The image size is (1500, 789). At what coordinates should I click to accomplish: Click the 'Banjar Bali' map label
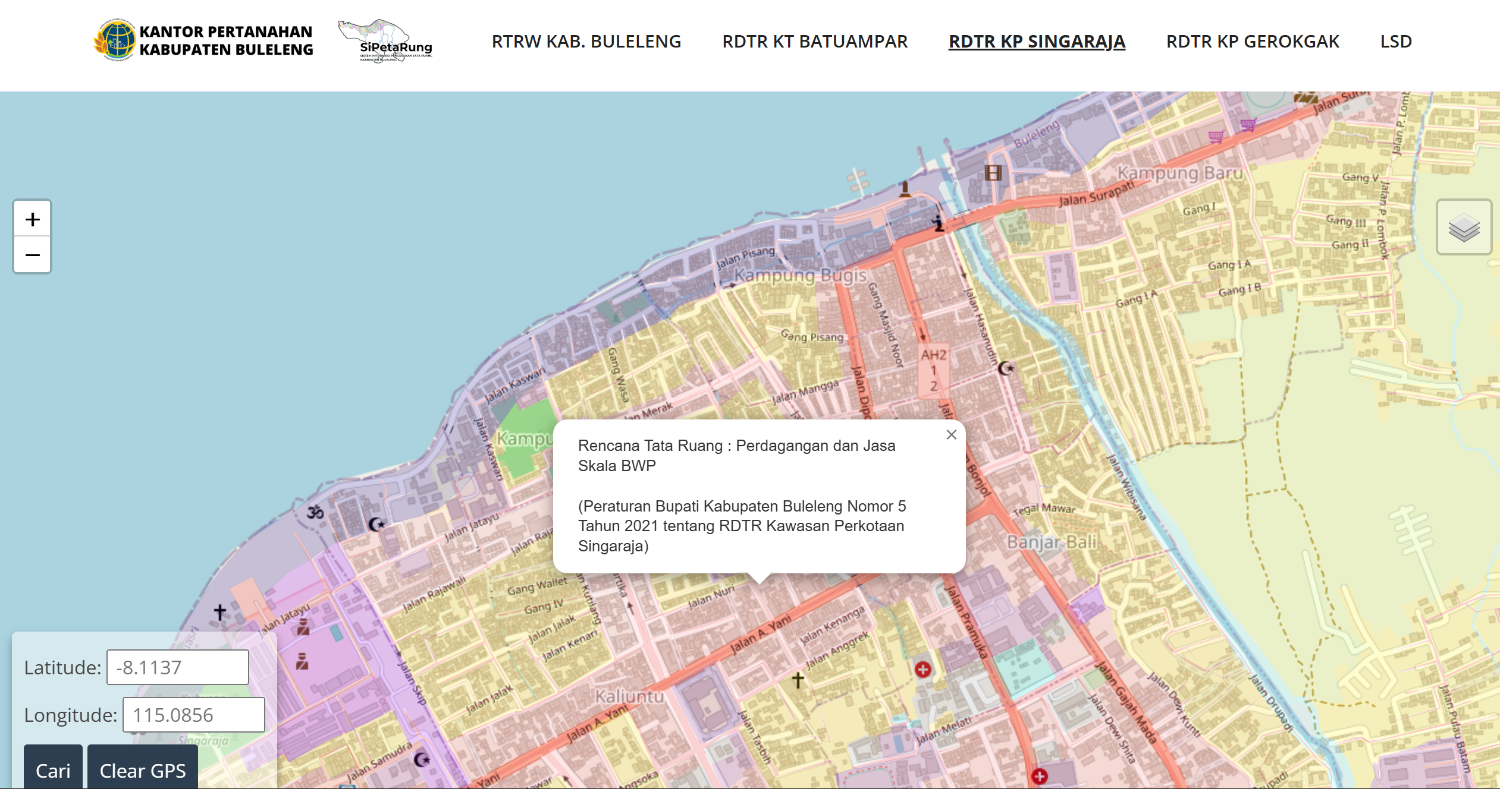1052,543
